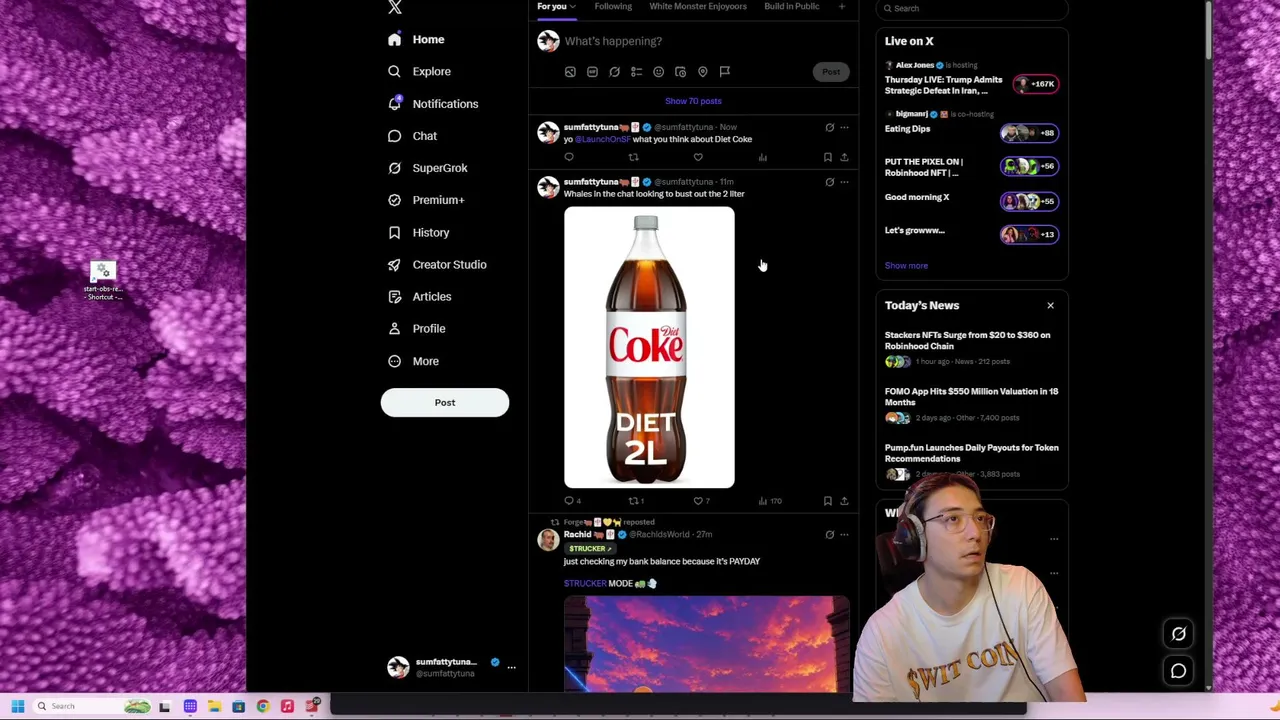Open the @LaunchOnSF mention link
The width and height of the screenshot is (1280, 720).
(602, 139)
